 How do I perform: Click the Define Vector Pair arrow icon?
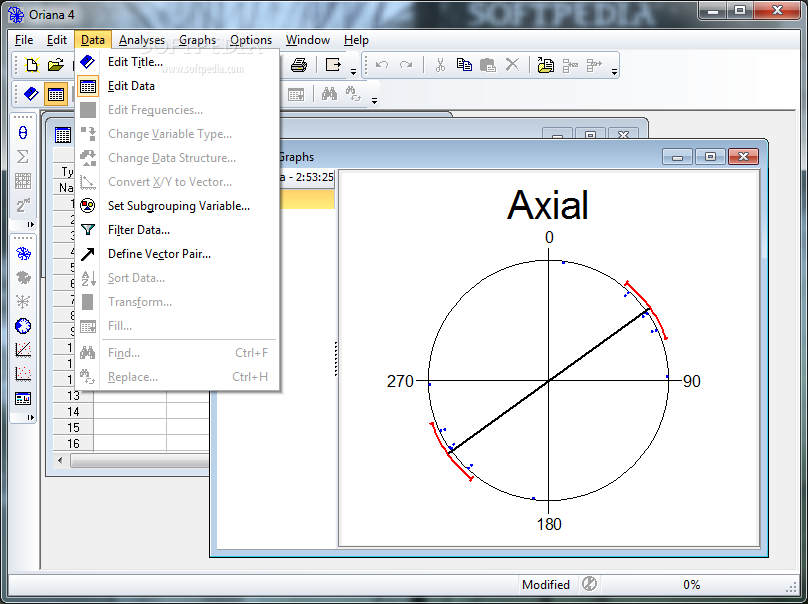(88, 254)
